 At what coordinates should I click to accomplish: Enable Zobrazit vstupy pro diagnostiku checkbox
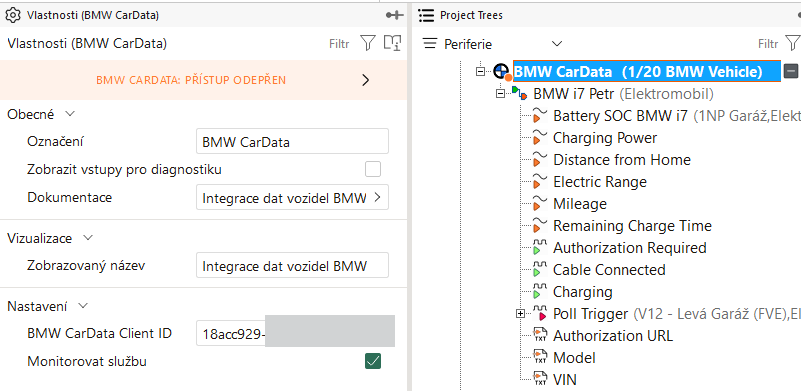tap(373, 169)
